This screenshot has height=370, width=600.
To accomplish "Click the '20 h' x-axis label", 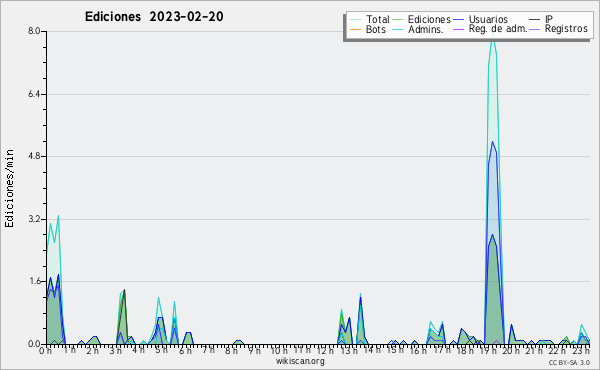I will coord(510,351).
